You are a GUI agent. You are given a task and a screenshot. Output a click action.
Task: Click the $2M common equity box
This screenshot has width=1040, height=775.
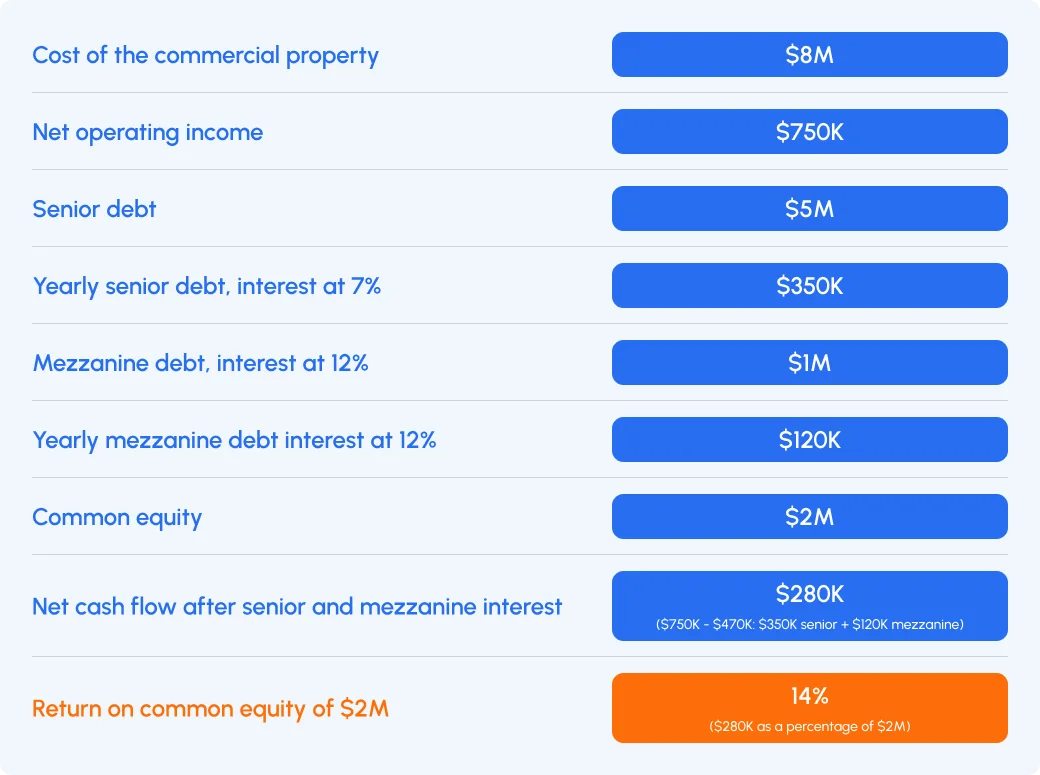(x=809, y=516)
